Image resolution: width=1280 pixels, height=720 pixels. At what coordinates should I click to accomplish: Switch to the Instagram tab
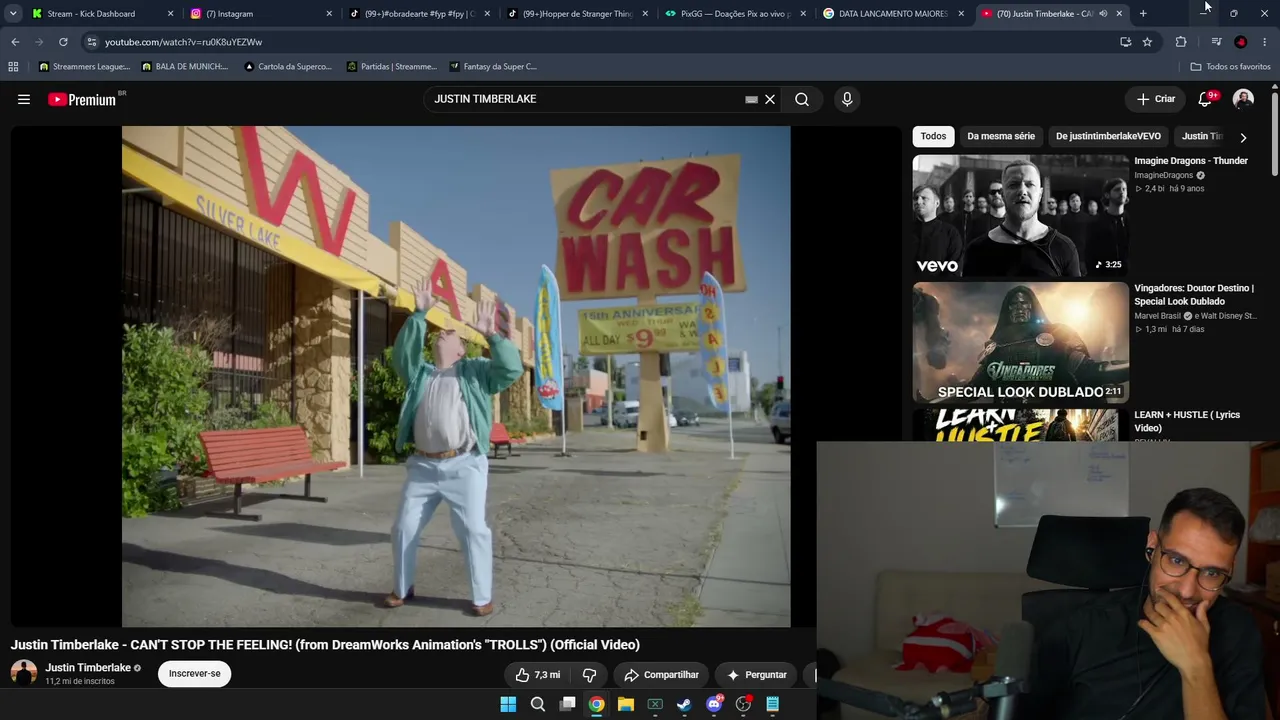(x=260, y=14)
